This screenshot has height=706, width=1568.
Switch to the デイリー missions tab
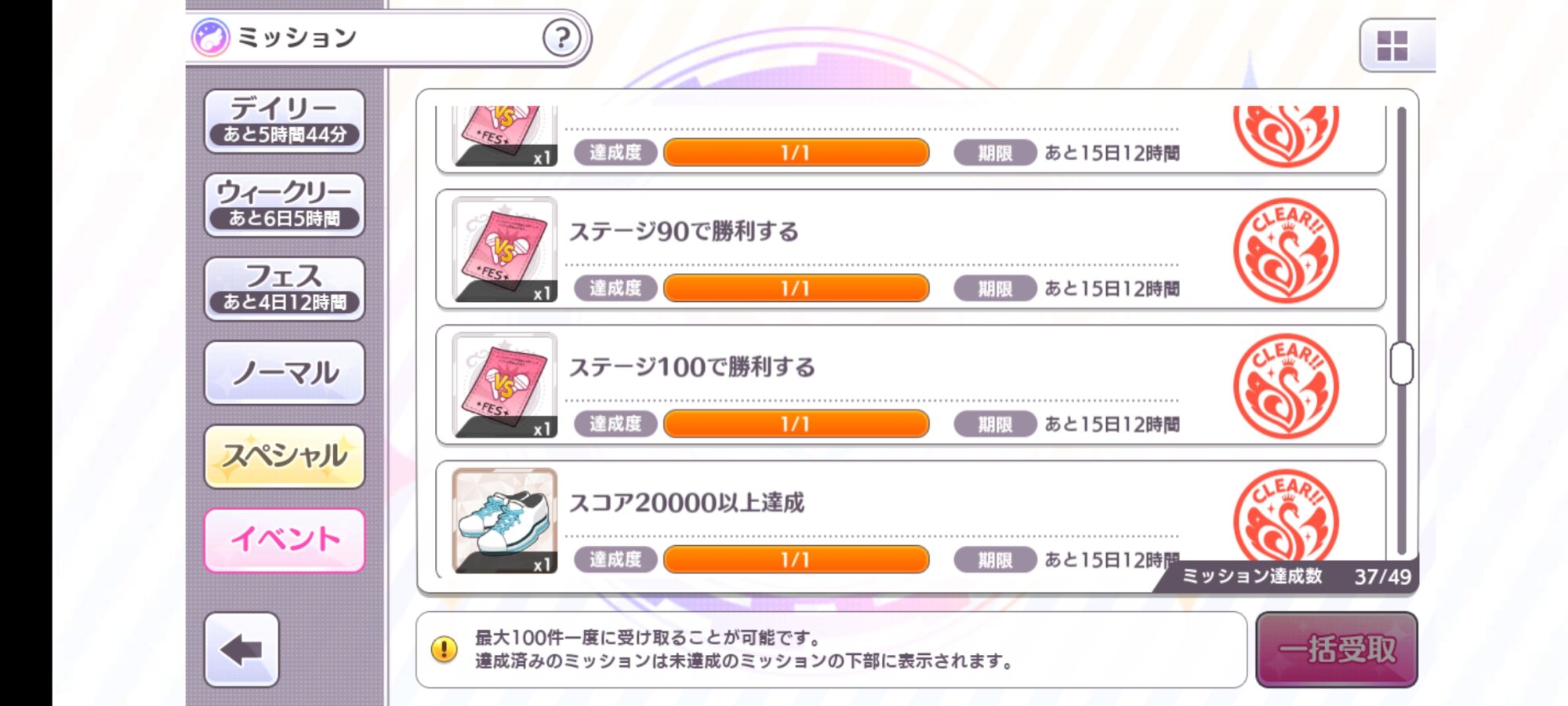[285, 121]
